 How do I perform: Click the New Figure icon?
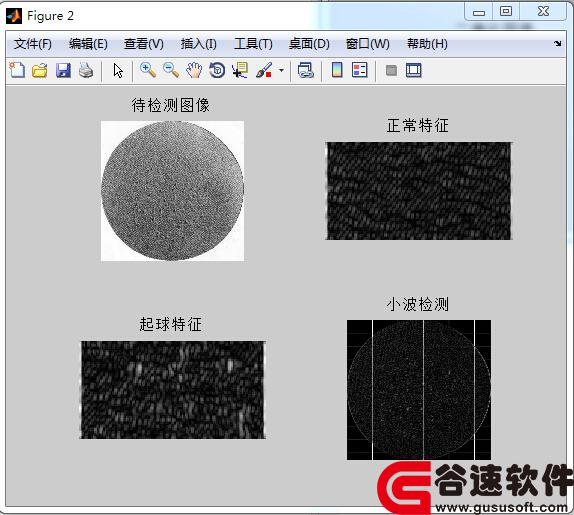click(x=17, y=70)
